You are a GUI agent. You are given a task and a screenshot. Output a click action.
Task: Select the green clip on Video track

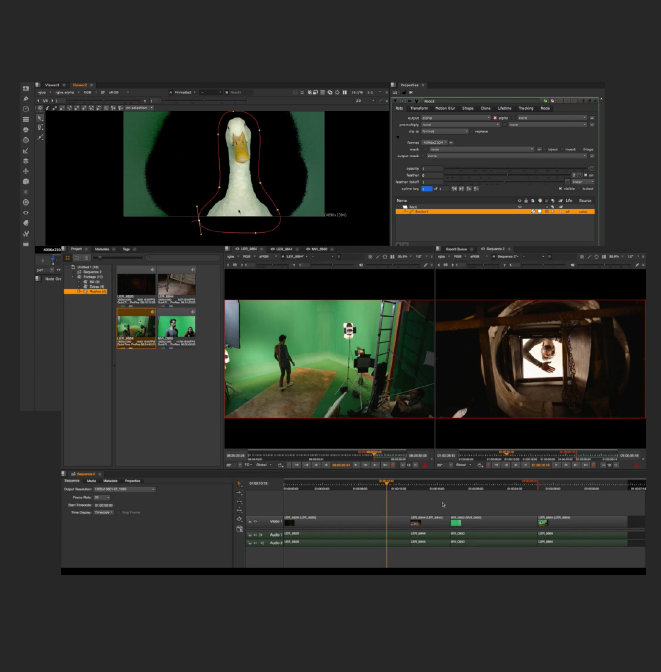(x=456, y=522)
